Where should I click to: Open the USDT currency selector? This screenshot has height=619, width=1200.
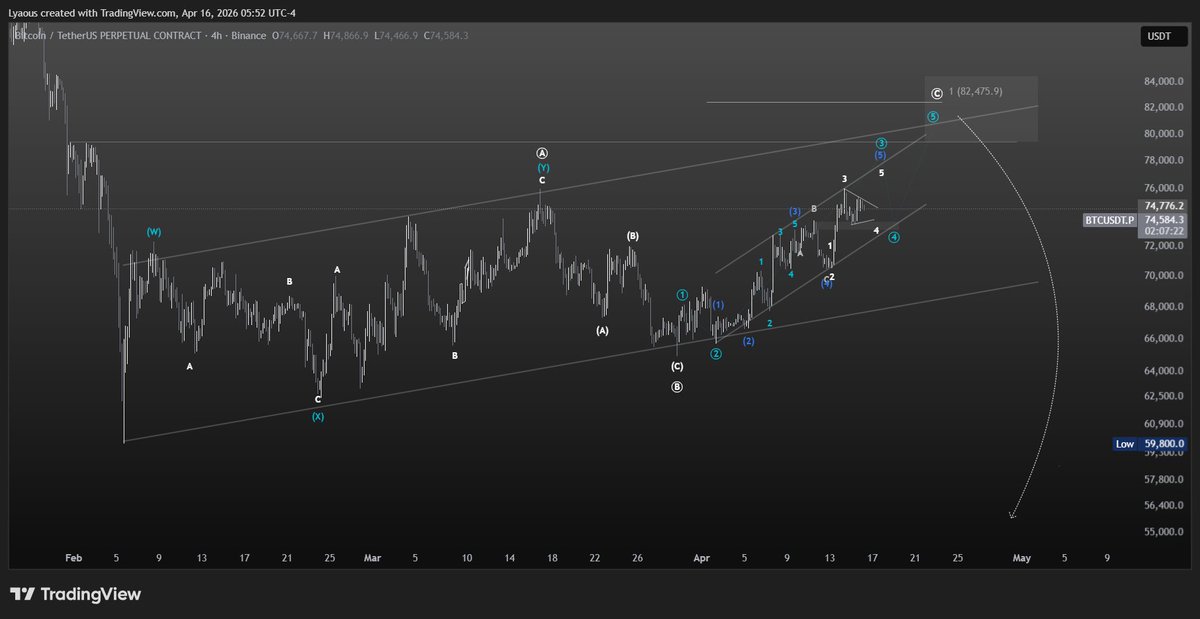(1157, 37)
